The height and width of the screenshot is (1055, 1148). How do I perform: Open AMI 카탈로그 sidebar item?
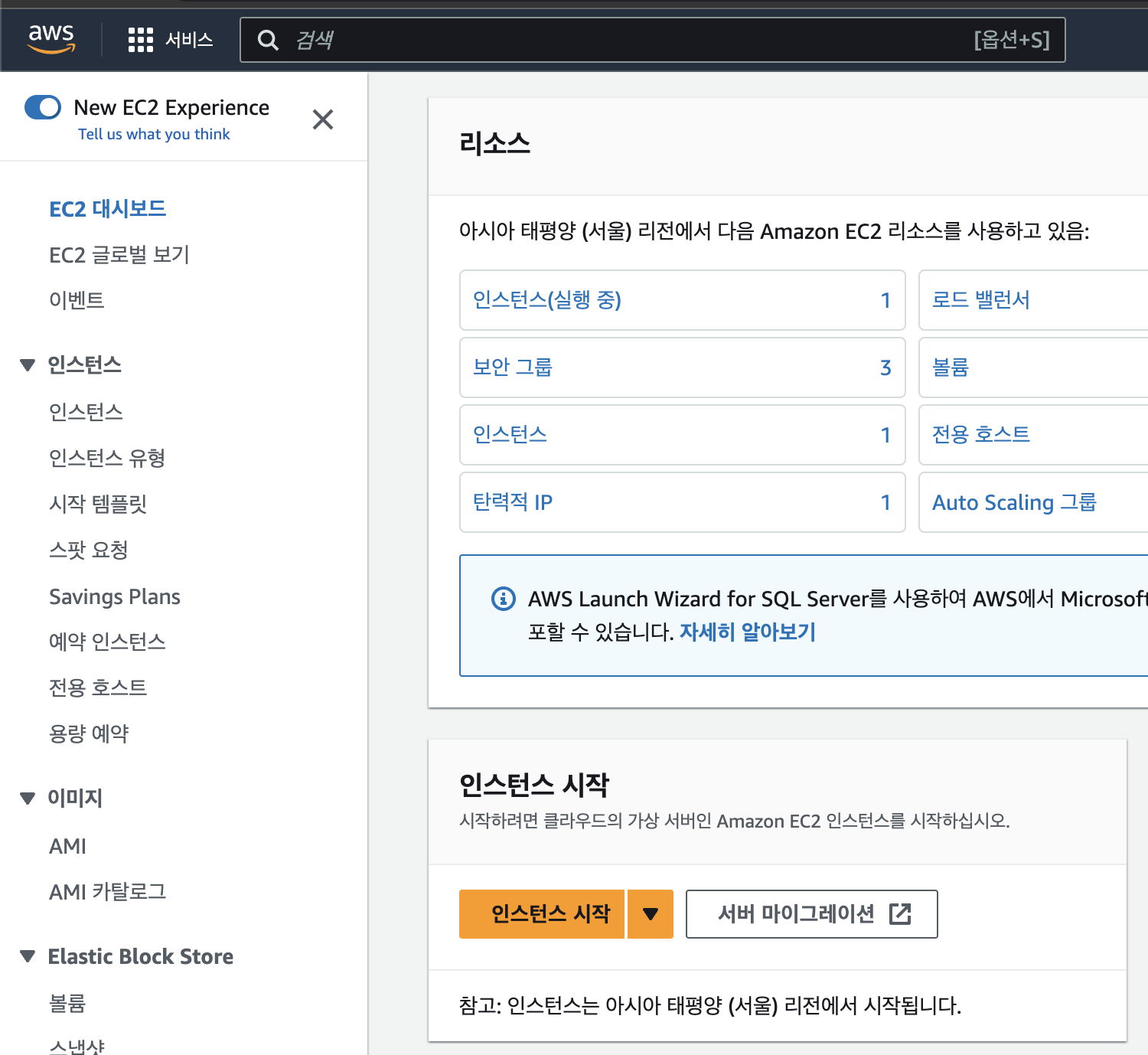(107, 892)
